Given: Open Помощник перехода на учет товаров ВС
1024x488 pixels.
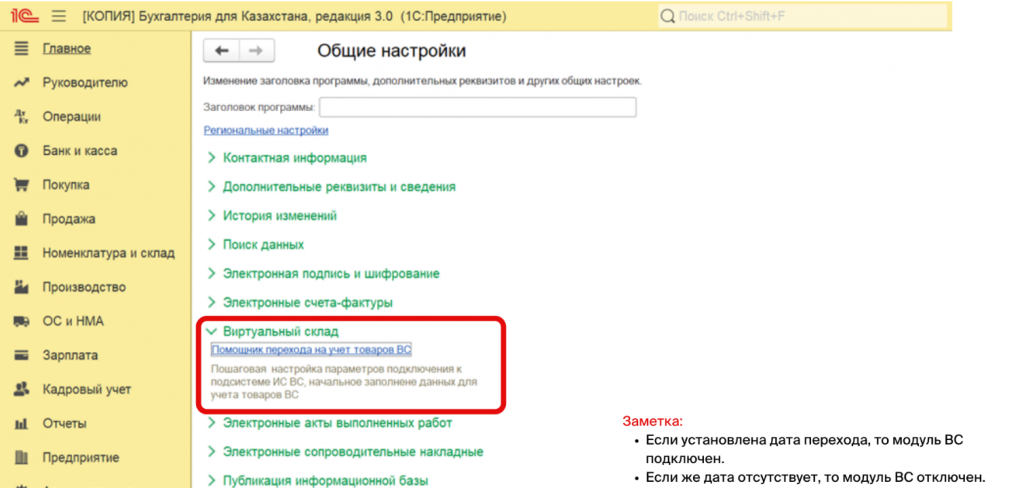Looking at the screenshot, I should pyautogui.click(x=311, y=350).
